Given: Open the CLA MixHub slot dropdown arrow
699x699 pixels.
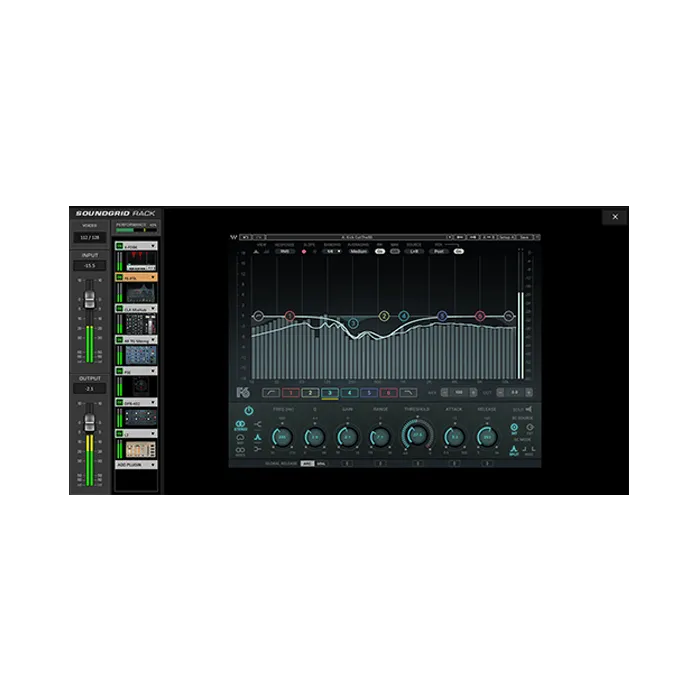Looking at the screenshot, I should (x=153, y=308).
